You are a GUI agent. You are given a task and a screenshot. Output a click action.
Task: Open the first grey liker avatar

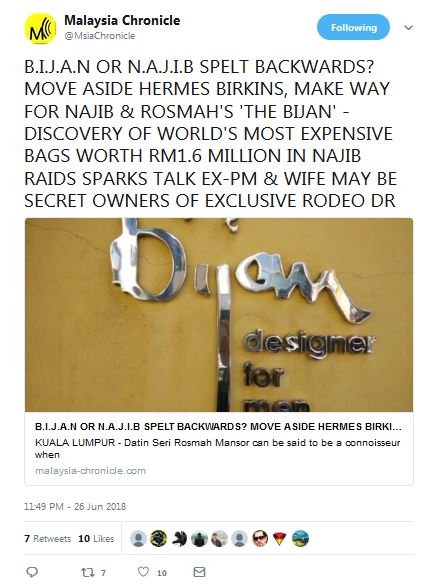[x=138, y=538]
